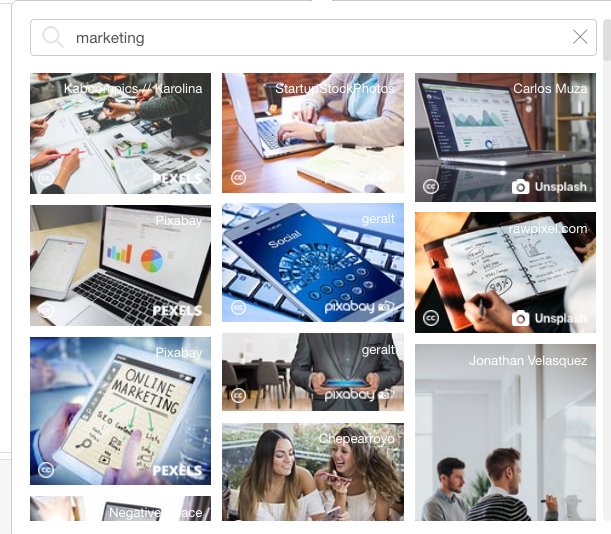Click CC icon on geralt Social phone image
Image resolution: width=611 pixels, height=534 pixels.
point(238,308)
